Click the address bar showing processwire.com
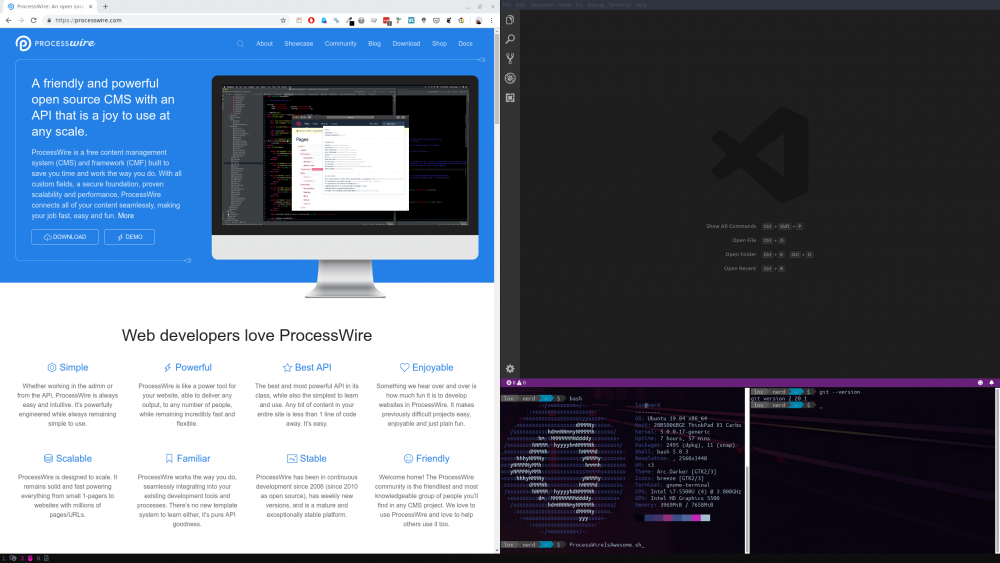Image resolution: width=1000 pixels, height=563 pixels. click(x=160, y=20)
